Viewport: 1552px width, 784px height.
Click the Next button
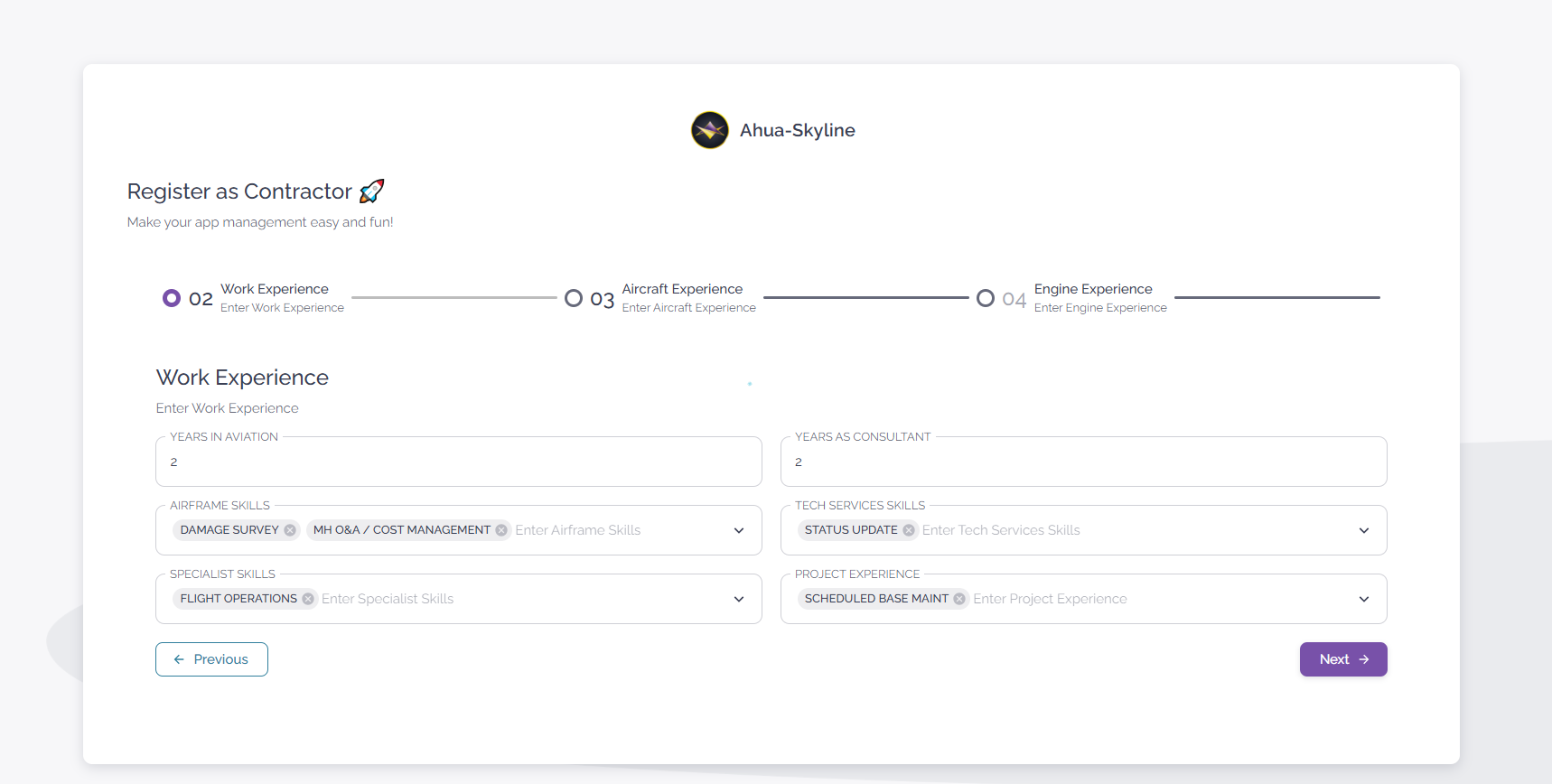click(1343, 659)
